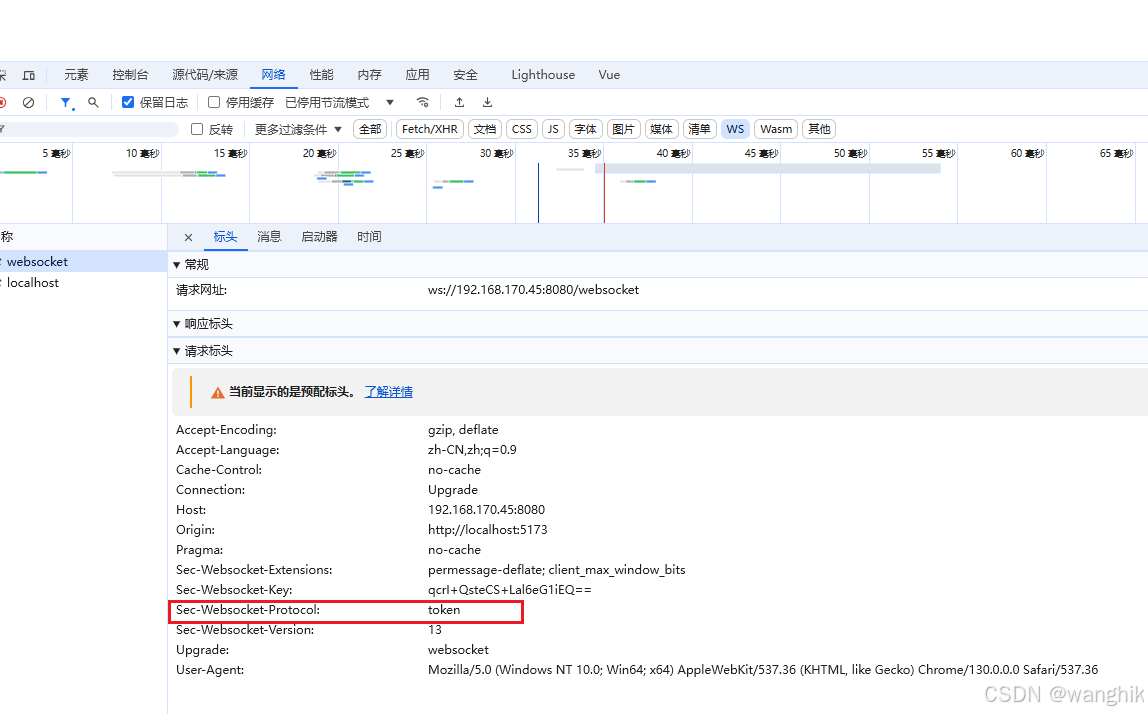Export requests as HAR
Screen dimensions: 1148x714
pos(487,101)
